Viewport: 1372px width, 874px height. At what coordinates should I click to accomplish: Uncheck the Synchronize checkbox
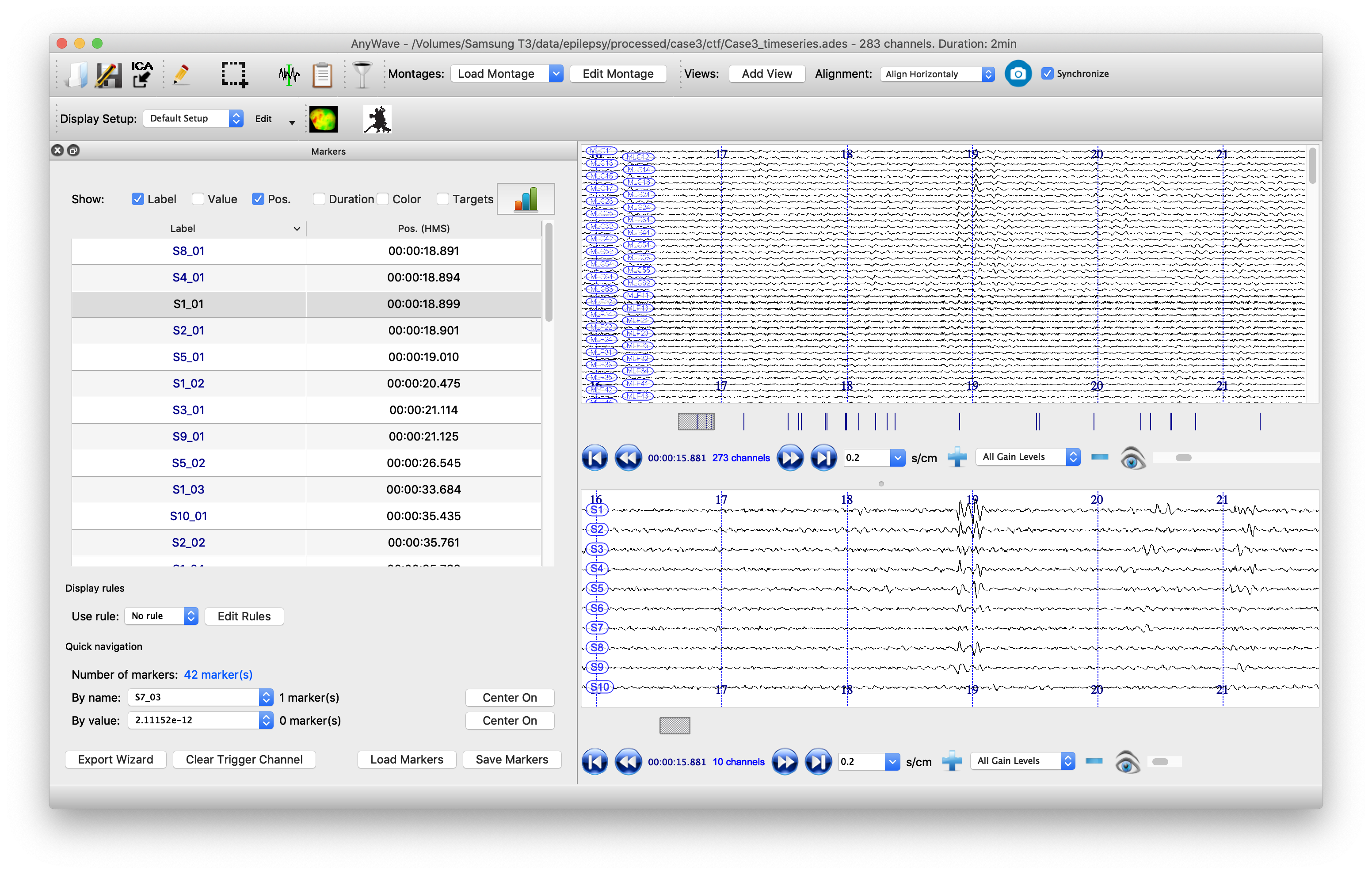tap(1047, 73)
